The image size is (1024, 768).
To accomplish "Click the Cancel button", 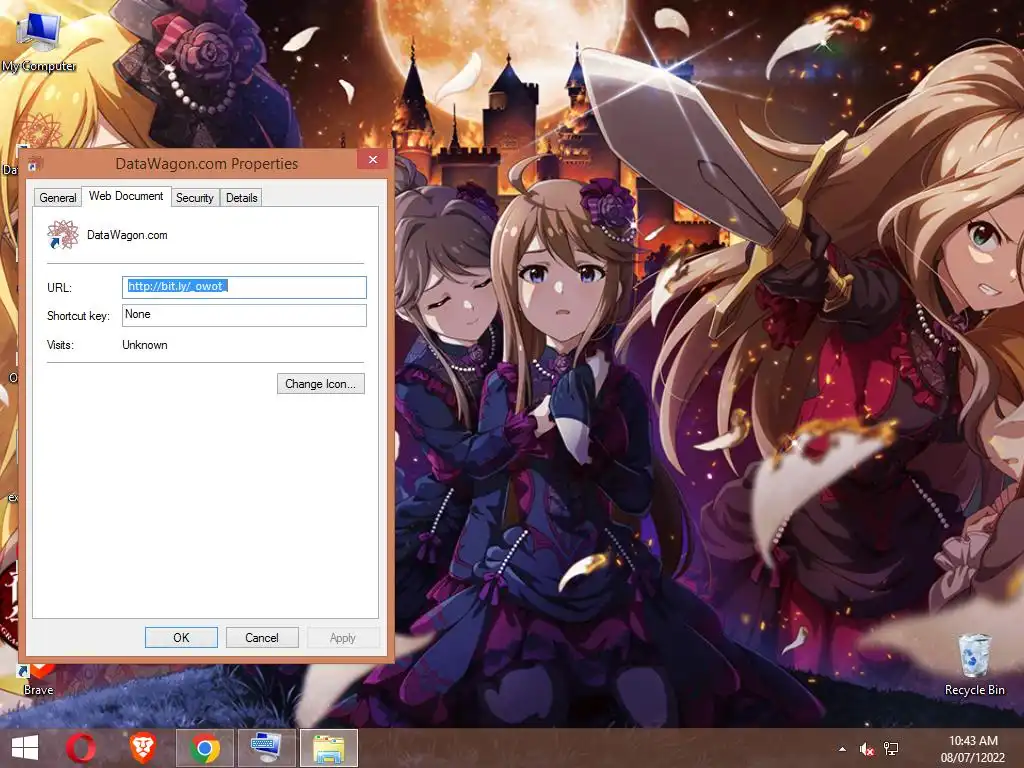I will (x=262, y=637).
